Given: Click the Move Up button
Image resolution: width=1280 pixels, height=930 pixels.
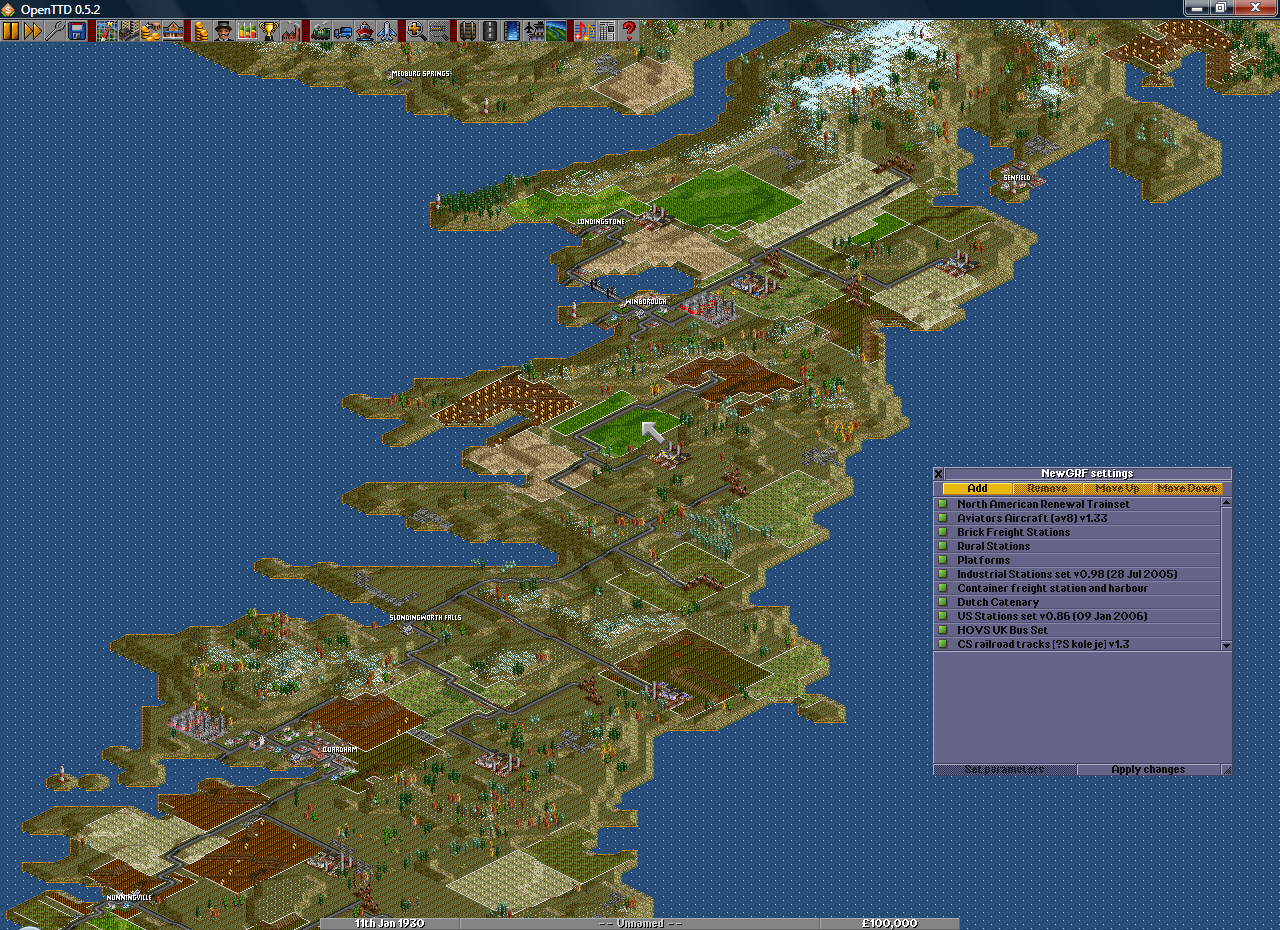Looking at the screenshot, I should [x=1117, y=488].
